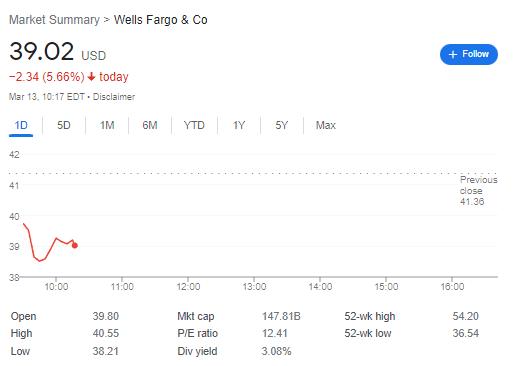
Task: Show the Max time range chart
Action: [326, 125]
